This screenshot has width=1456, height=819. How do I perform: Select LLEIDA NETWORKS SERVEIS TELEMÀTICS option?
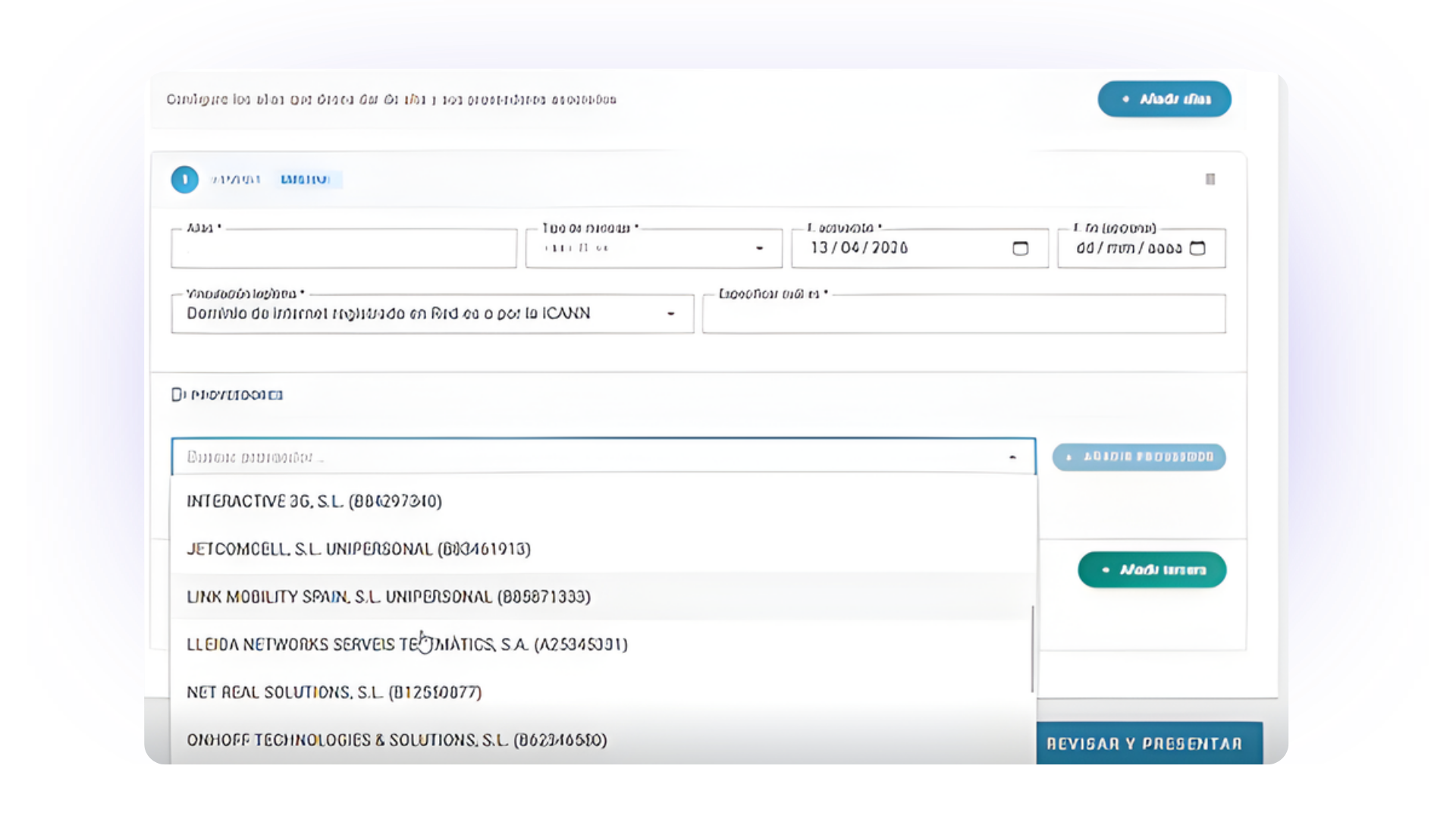point(604,645)
